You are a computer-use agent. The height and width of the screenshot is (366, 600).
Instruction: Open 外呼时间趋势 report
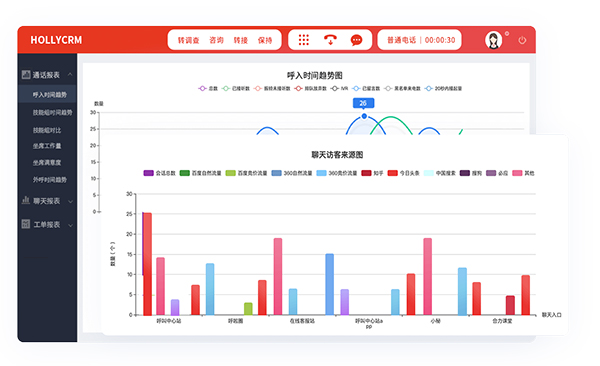(49, 179)
